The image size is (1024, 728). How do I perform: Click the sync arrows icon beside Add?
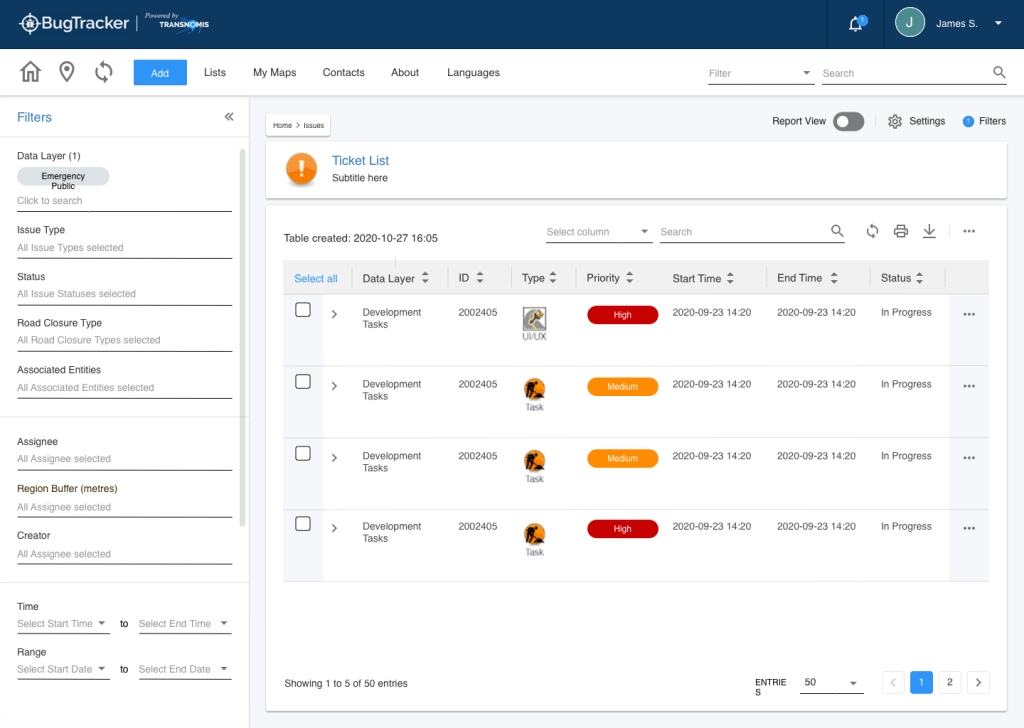click(103, 72)
